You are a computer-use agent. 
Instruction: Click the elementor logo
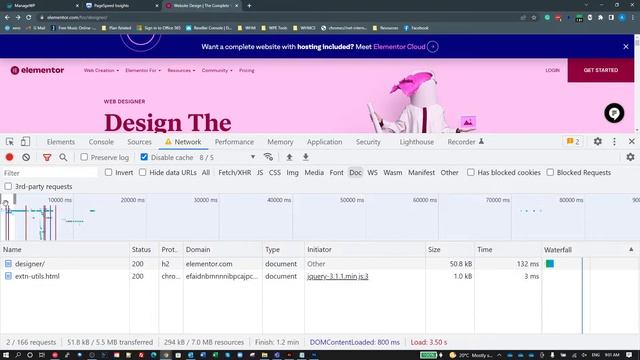[x=37, y=70]
